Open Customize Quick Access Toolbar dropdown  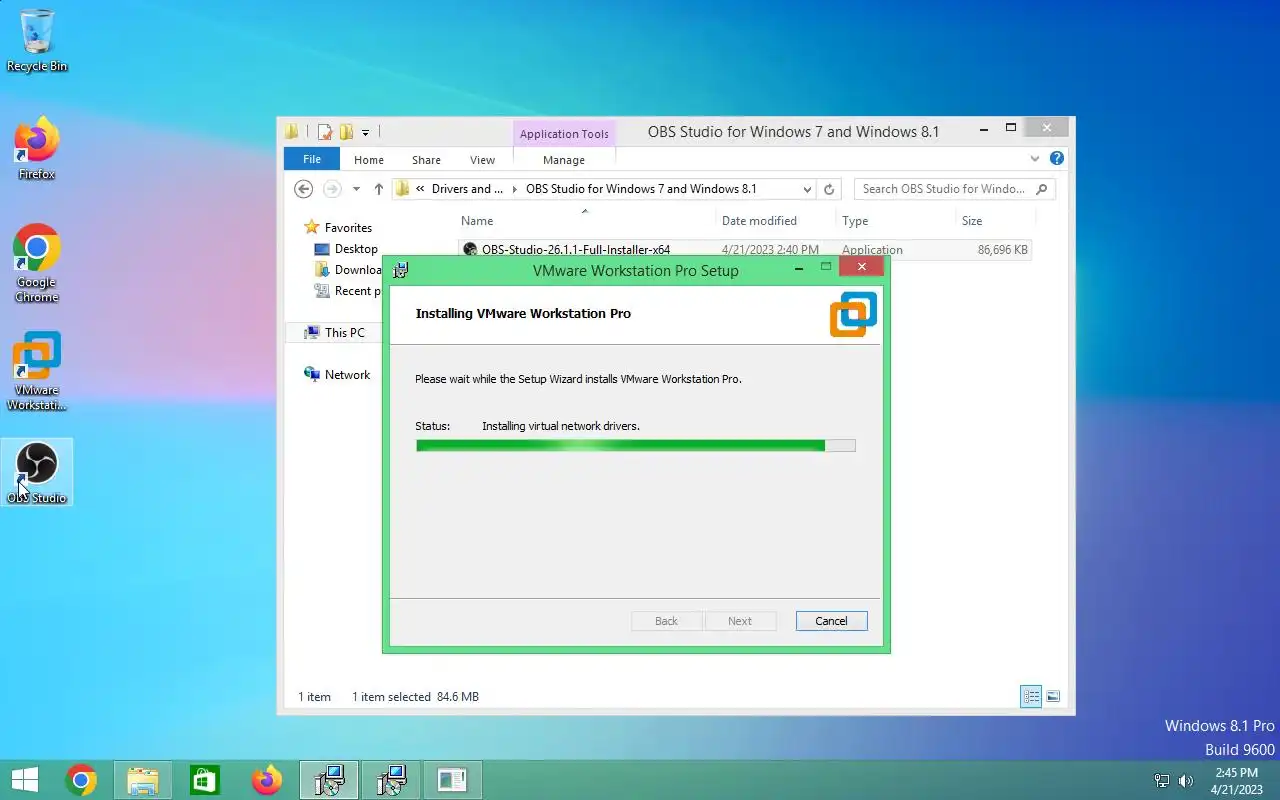(365, 132)
